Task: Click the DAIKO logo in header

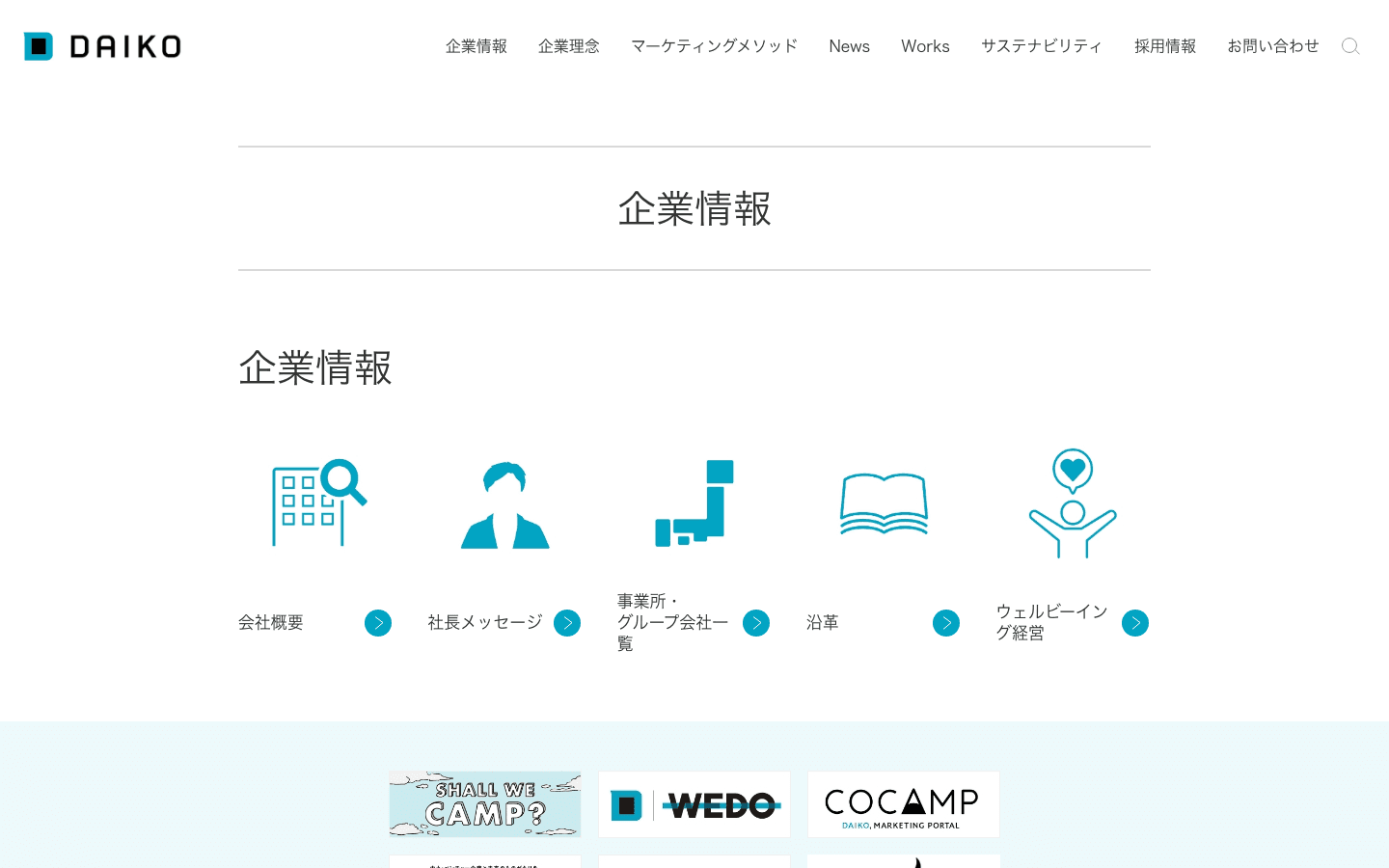Action: pyautogui.click(x=102, y=46)
